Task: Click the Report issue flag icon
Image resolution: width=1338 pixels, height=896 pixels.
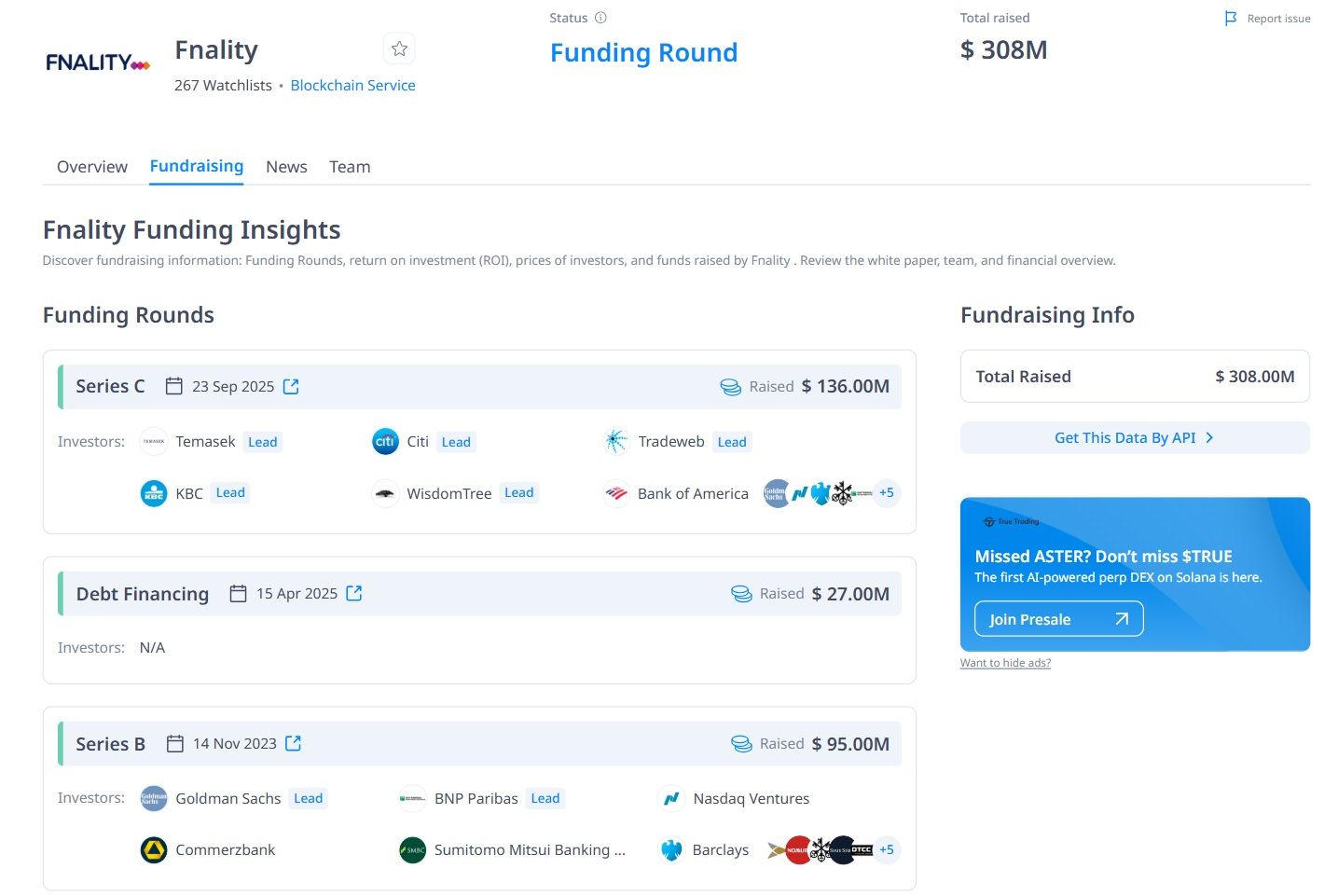Action: 1231,18
